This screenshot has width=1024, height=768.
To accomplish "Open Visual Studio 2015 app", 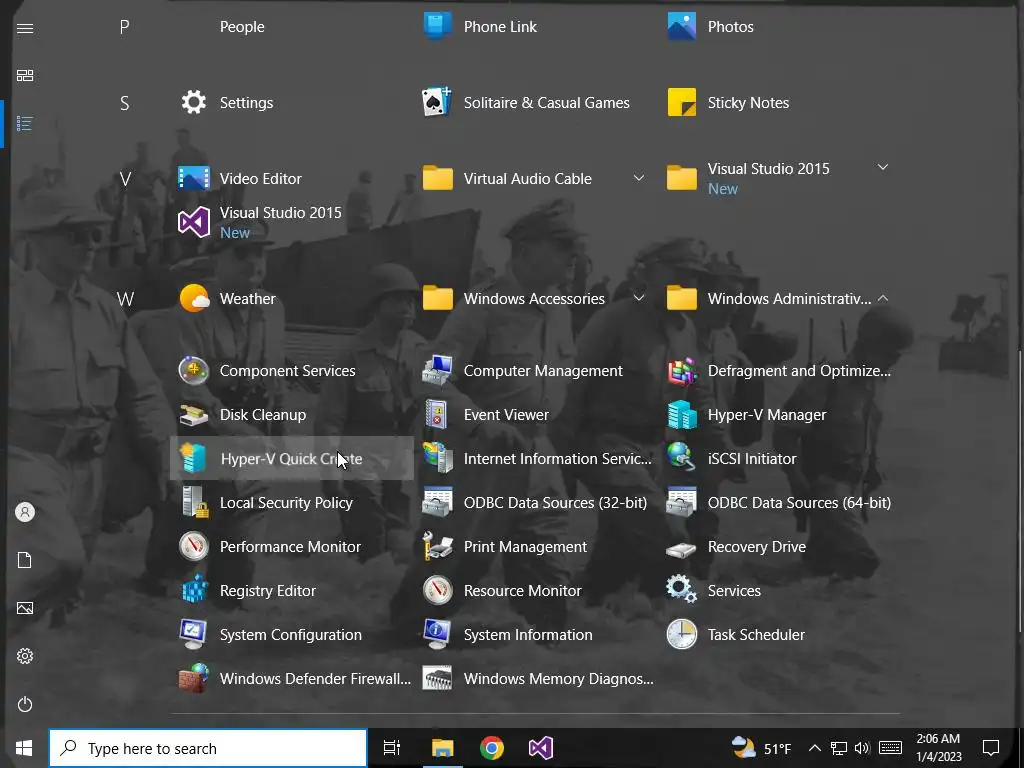I will coord(291,222).
